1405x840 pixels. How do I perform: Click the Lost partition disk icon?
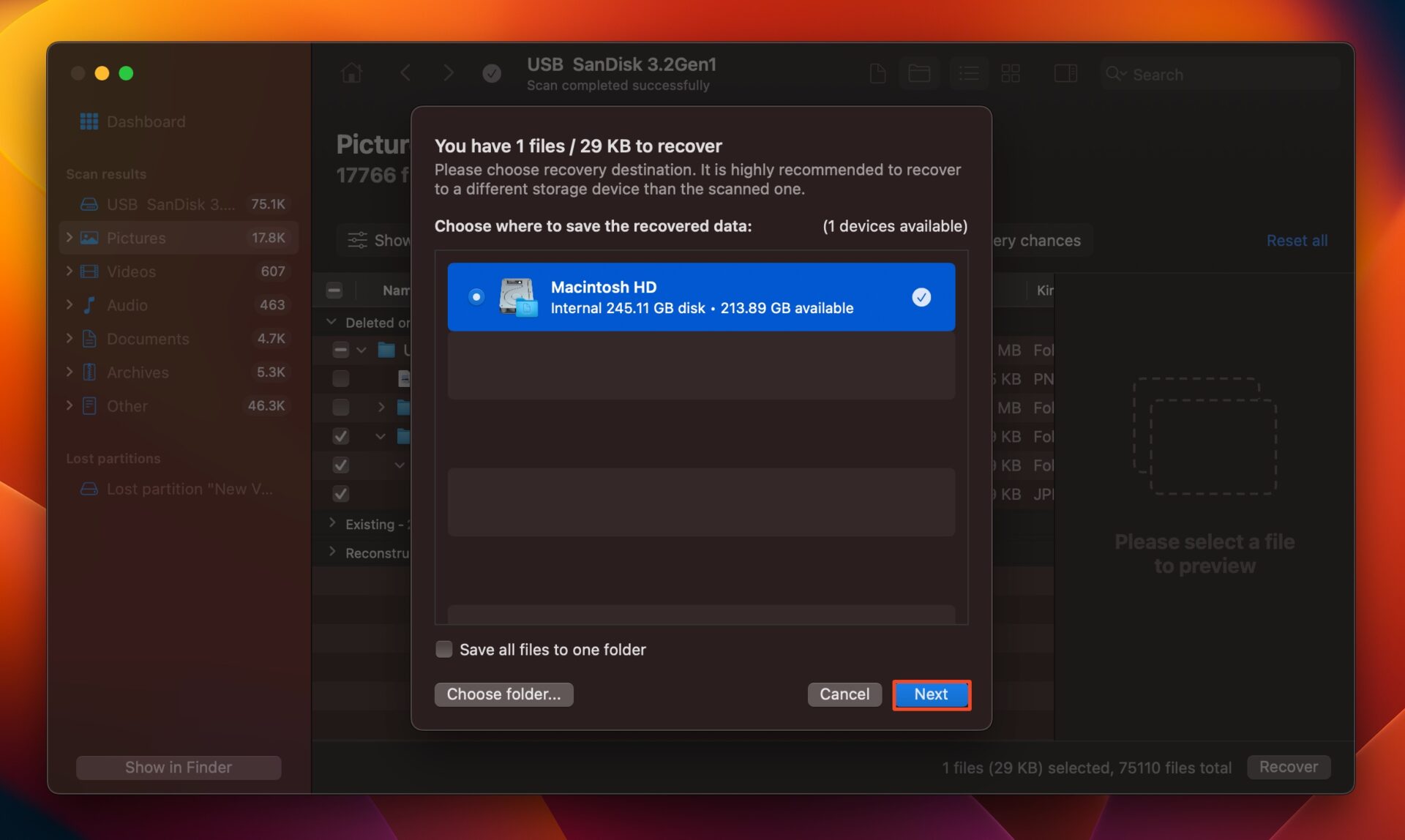point(89,489)
